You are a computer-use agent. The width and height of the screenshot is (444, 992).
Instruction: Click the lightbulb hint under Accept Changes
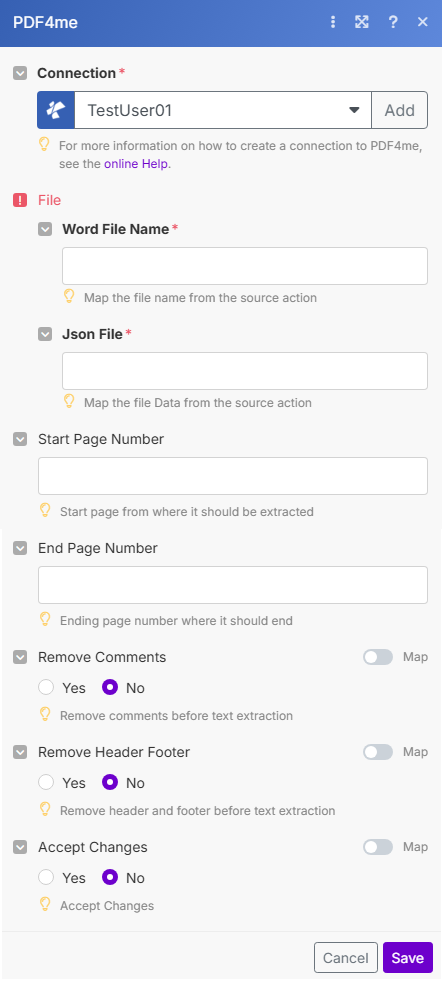pyautogui.click(x=45, y=905)
